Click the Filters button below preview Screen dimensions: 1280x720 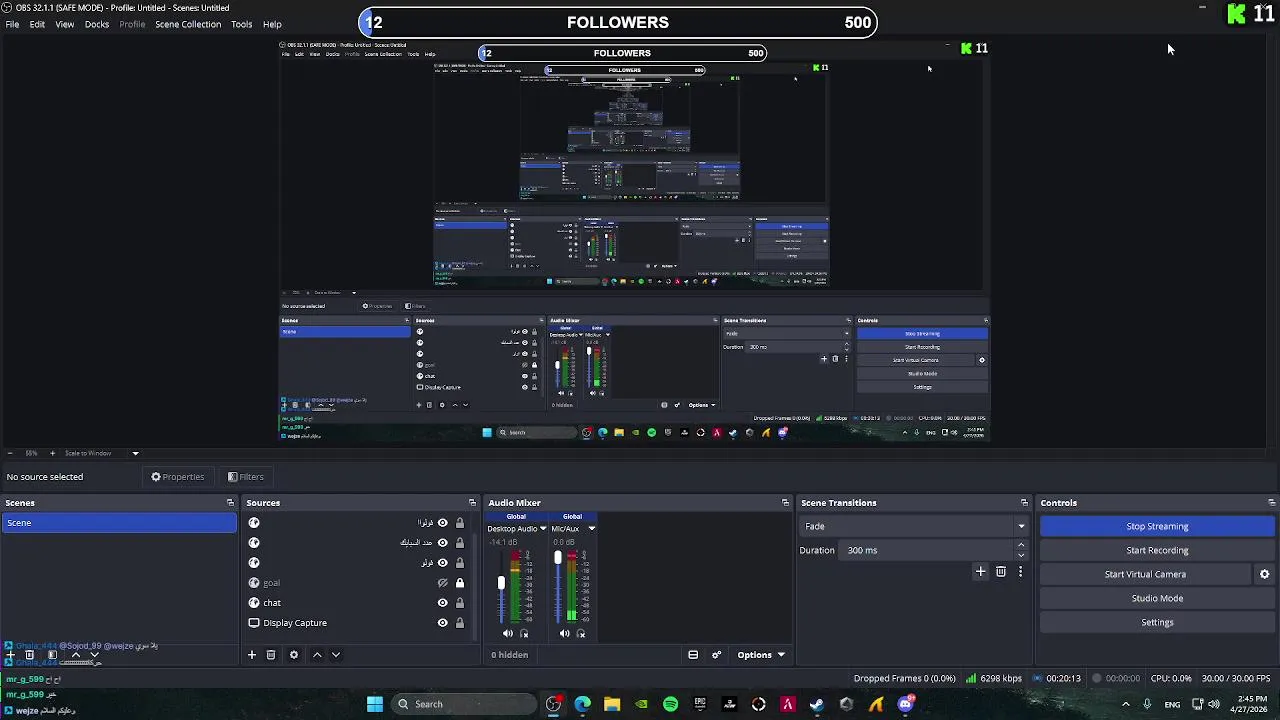pos(245,477)
